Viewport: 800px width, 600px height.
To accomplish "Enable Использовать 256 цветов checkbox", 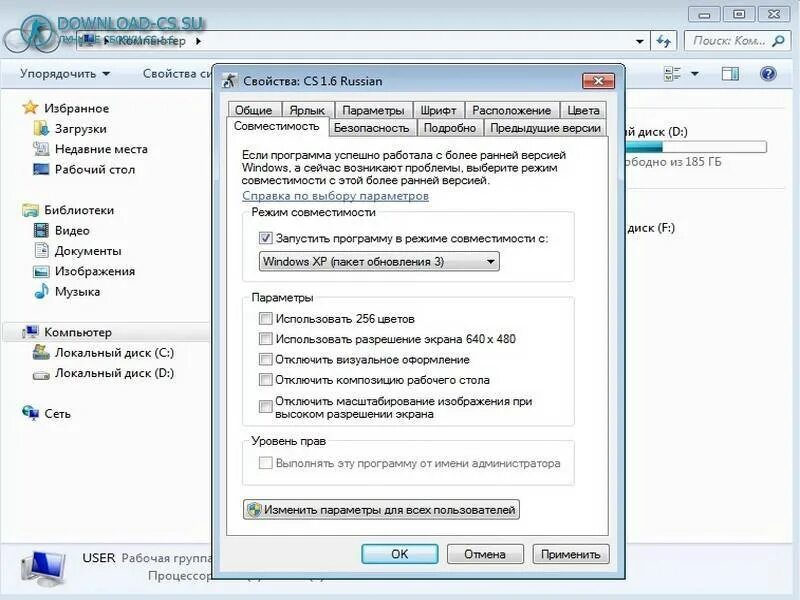I will tap(265, 319).
